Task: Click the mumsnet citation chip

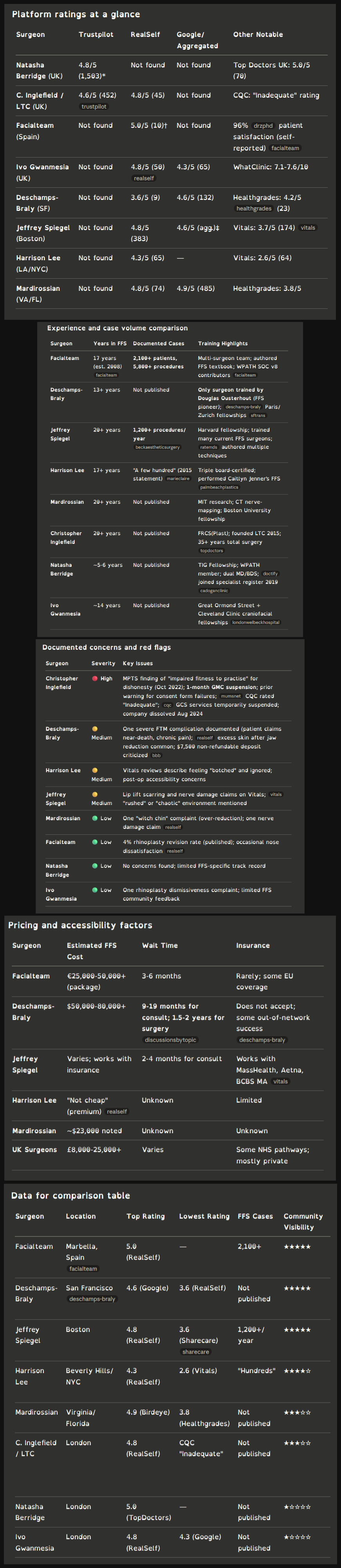Action: click(x=231, y=696)
